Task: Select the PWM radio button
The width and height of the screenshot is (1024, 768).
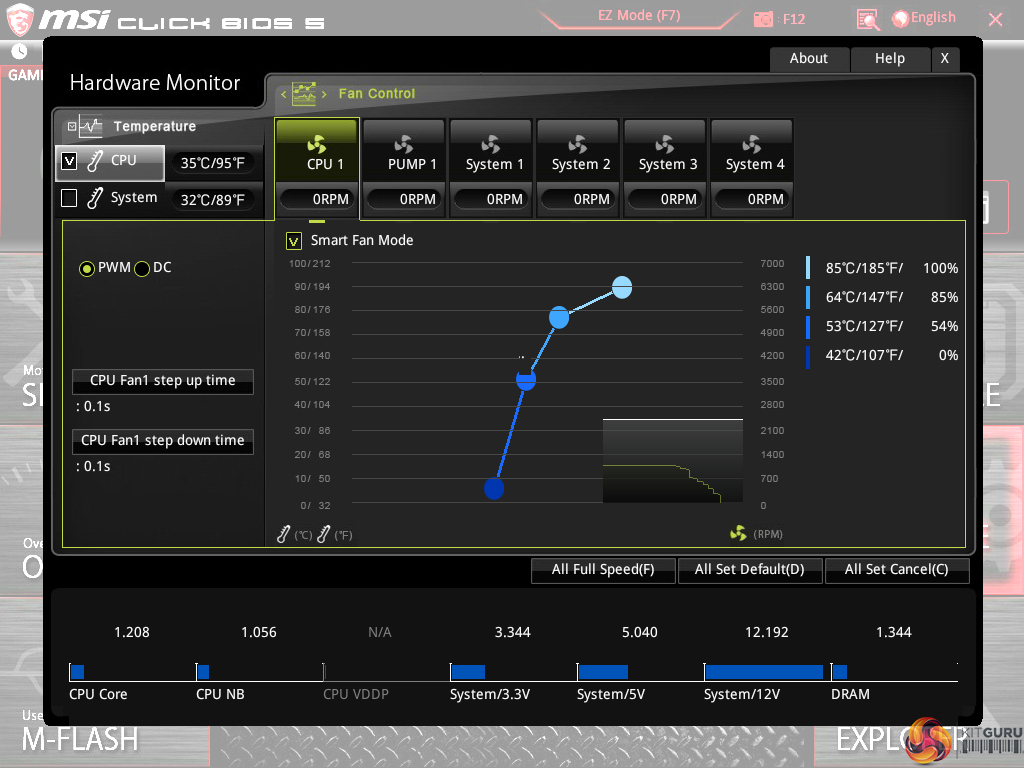Action: point(86,268)
